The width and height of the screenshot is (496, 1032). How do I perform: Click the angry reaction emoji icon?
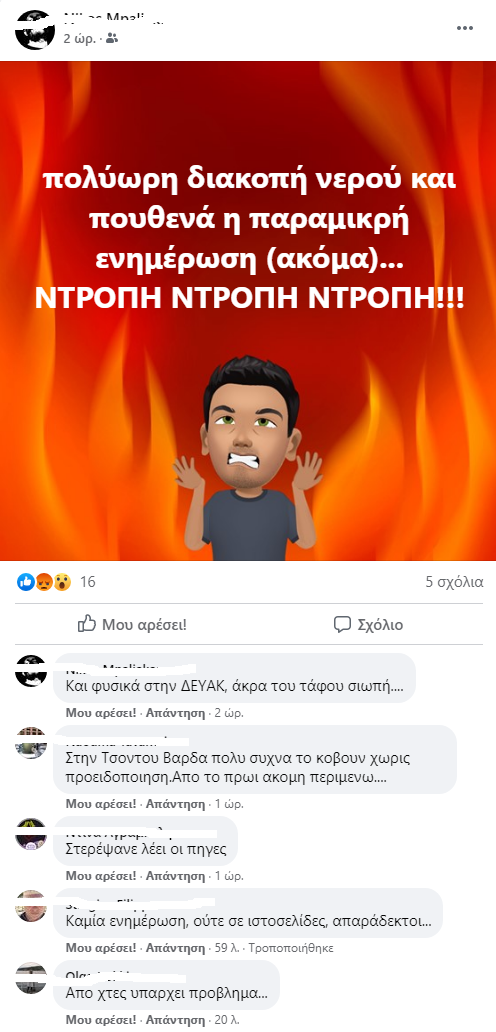point(43,582)
